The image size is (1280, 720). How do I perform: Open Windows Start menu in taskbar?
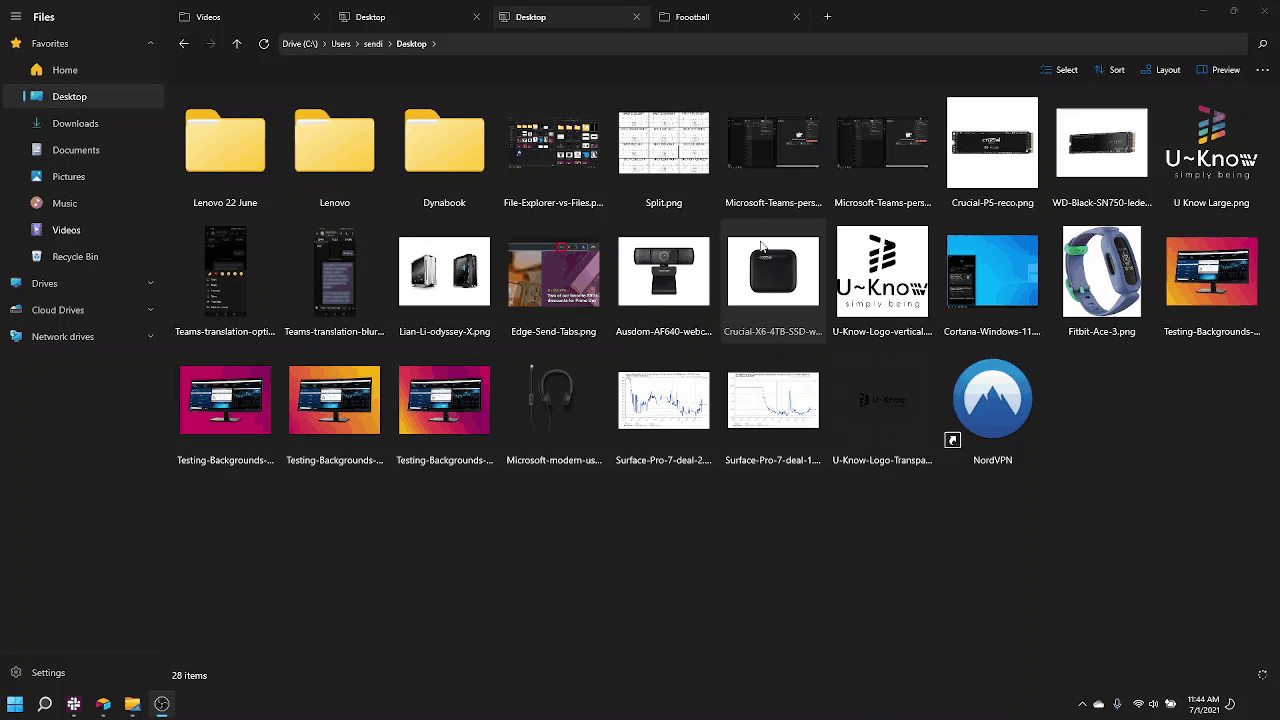click(15, 704)
